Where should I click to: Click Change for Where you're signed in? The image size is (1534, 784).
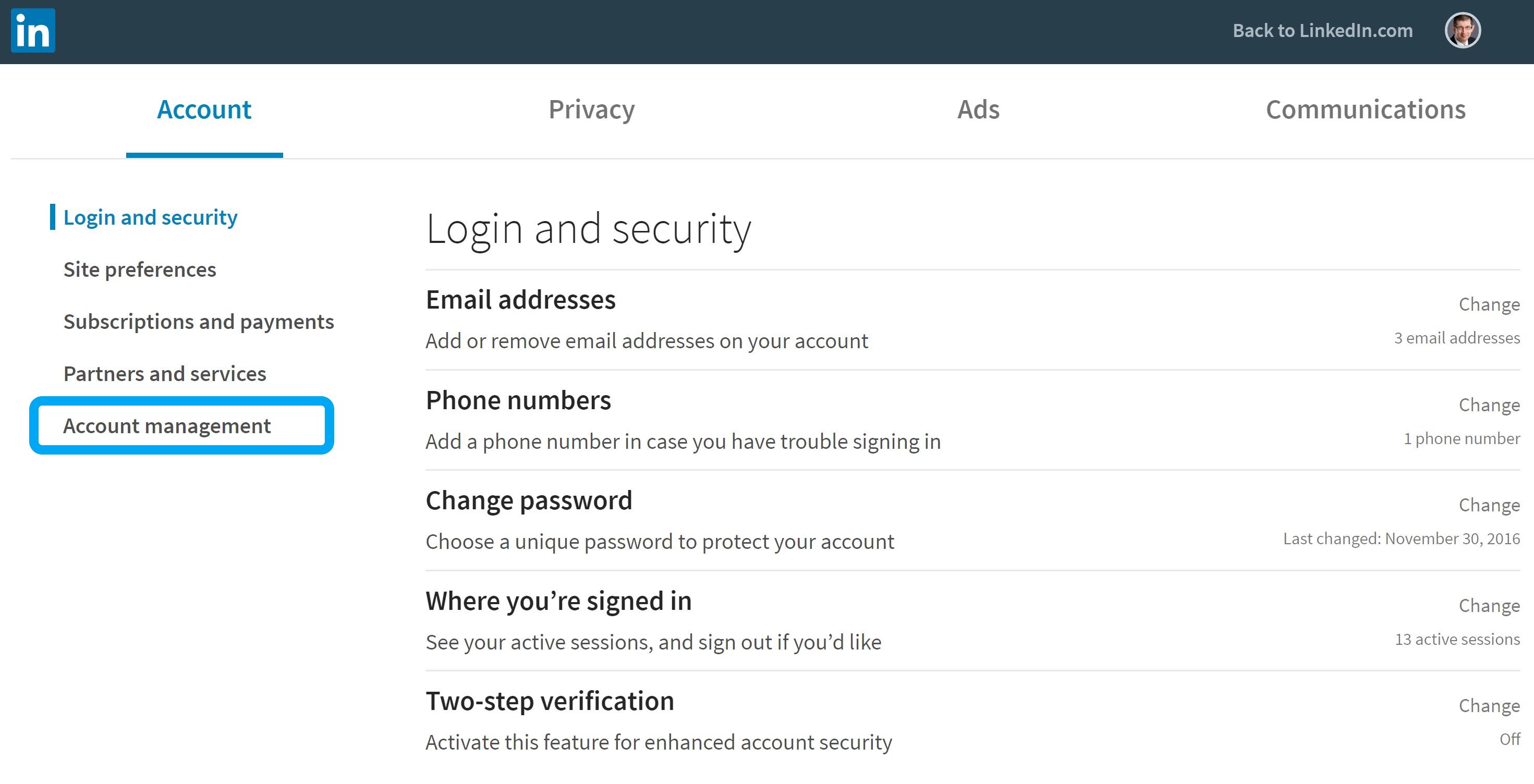(x=1489, y=605)
